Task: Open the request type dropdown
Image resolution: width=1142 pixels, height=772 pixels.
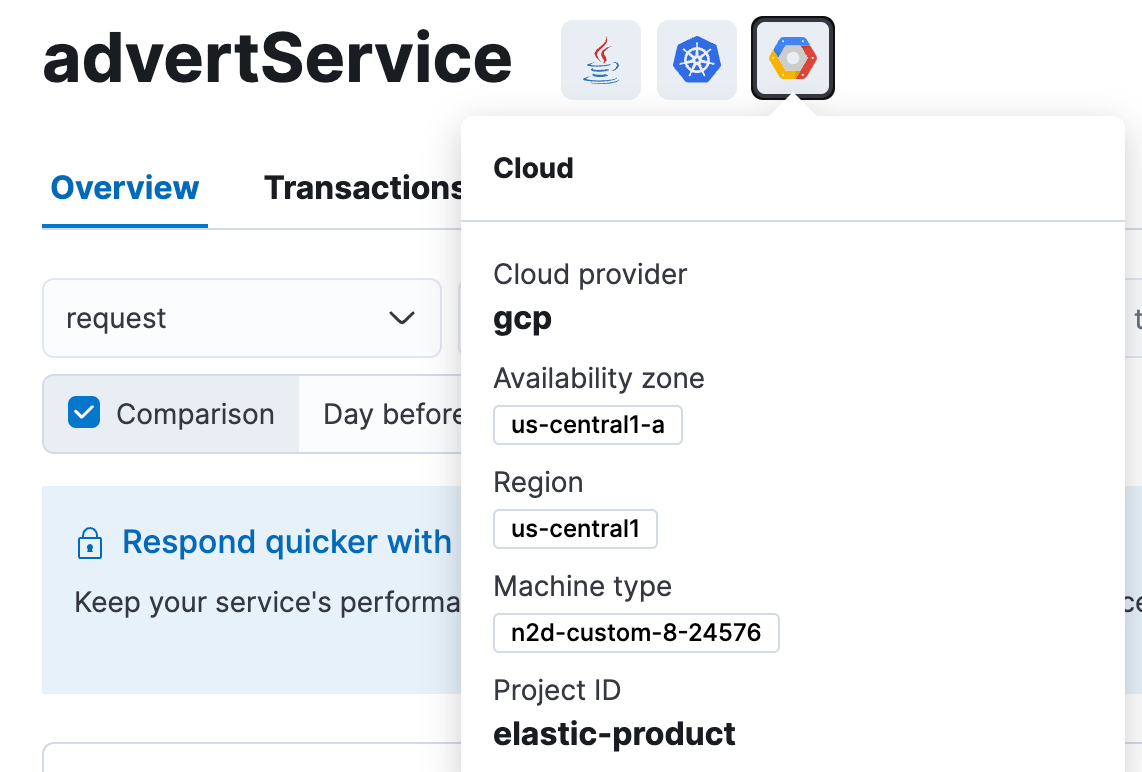Action: [x=240, y=318]
